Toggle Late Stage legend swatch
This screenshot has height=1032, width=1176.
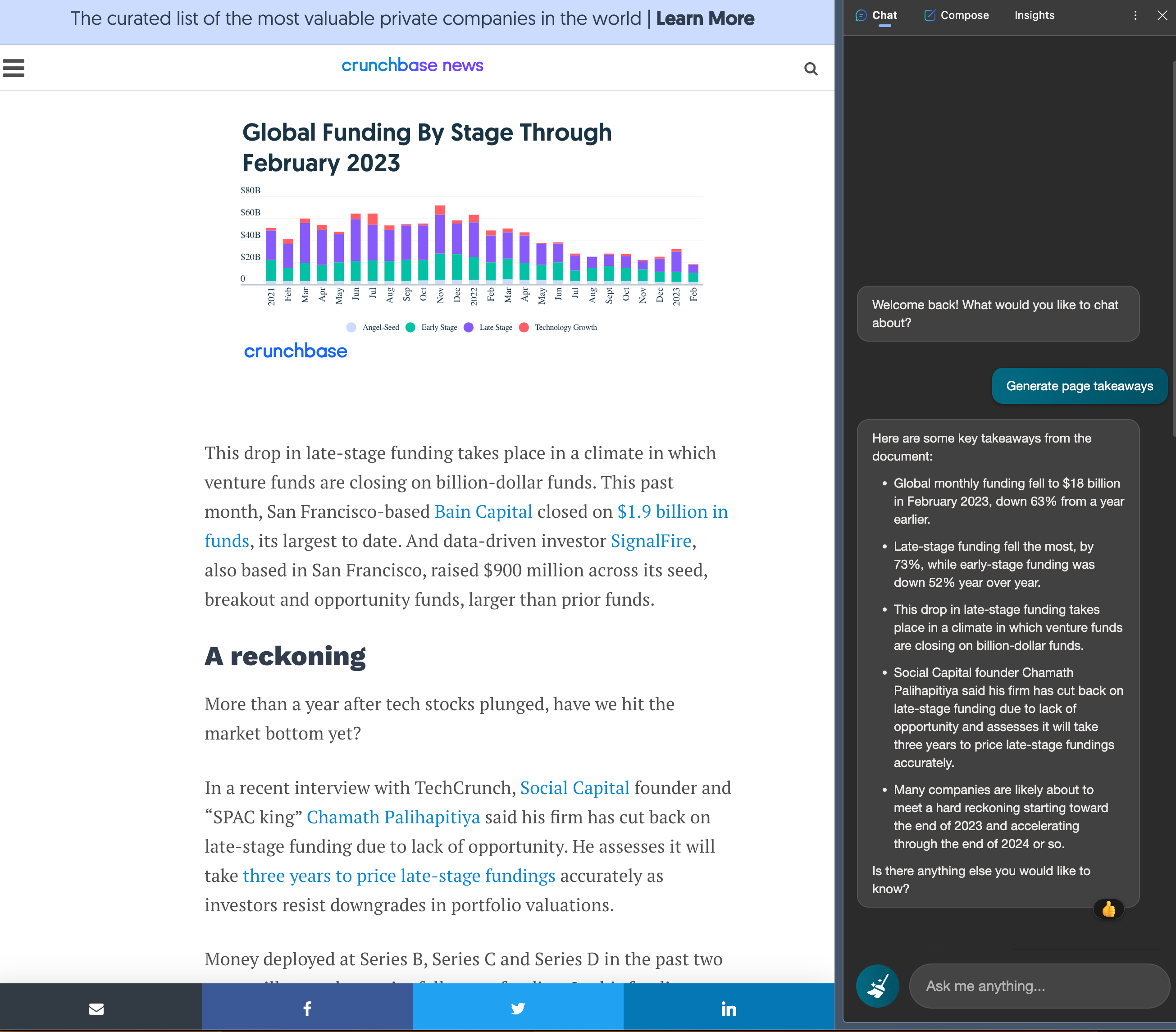pos(468,328)
